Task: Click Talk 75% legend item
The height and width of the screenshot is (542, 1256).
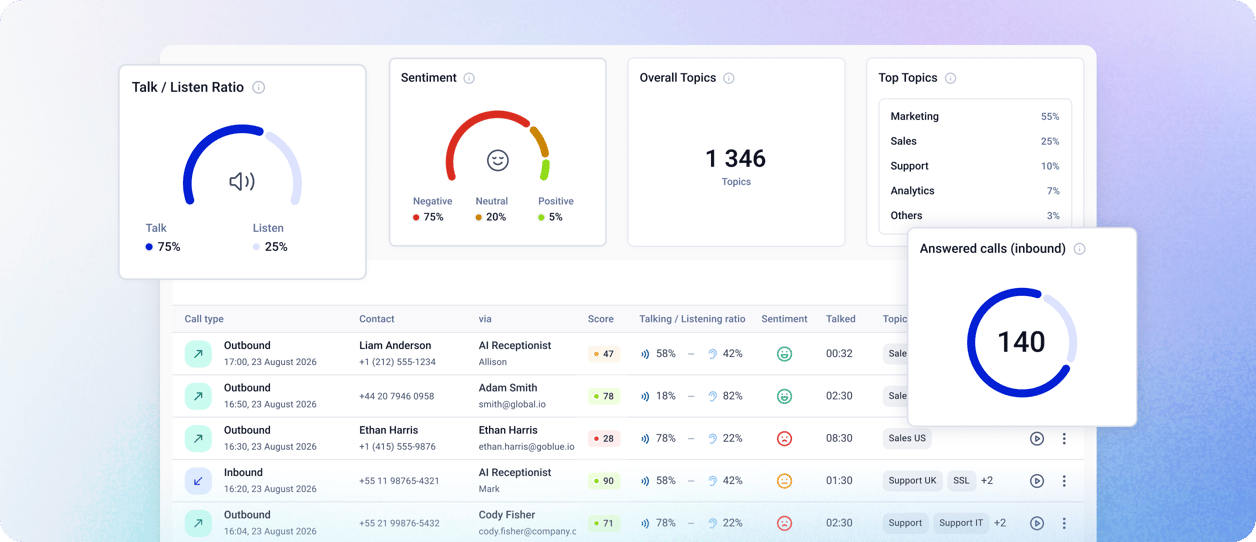Action: 163,238
